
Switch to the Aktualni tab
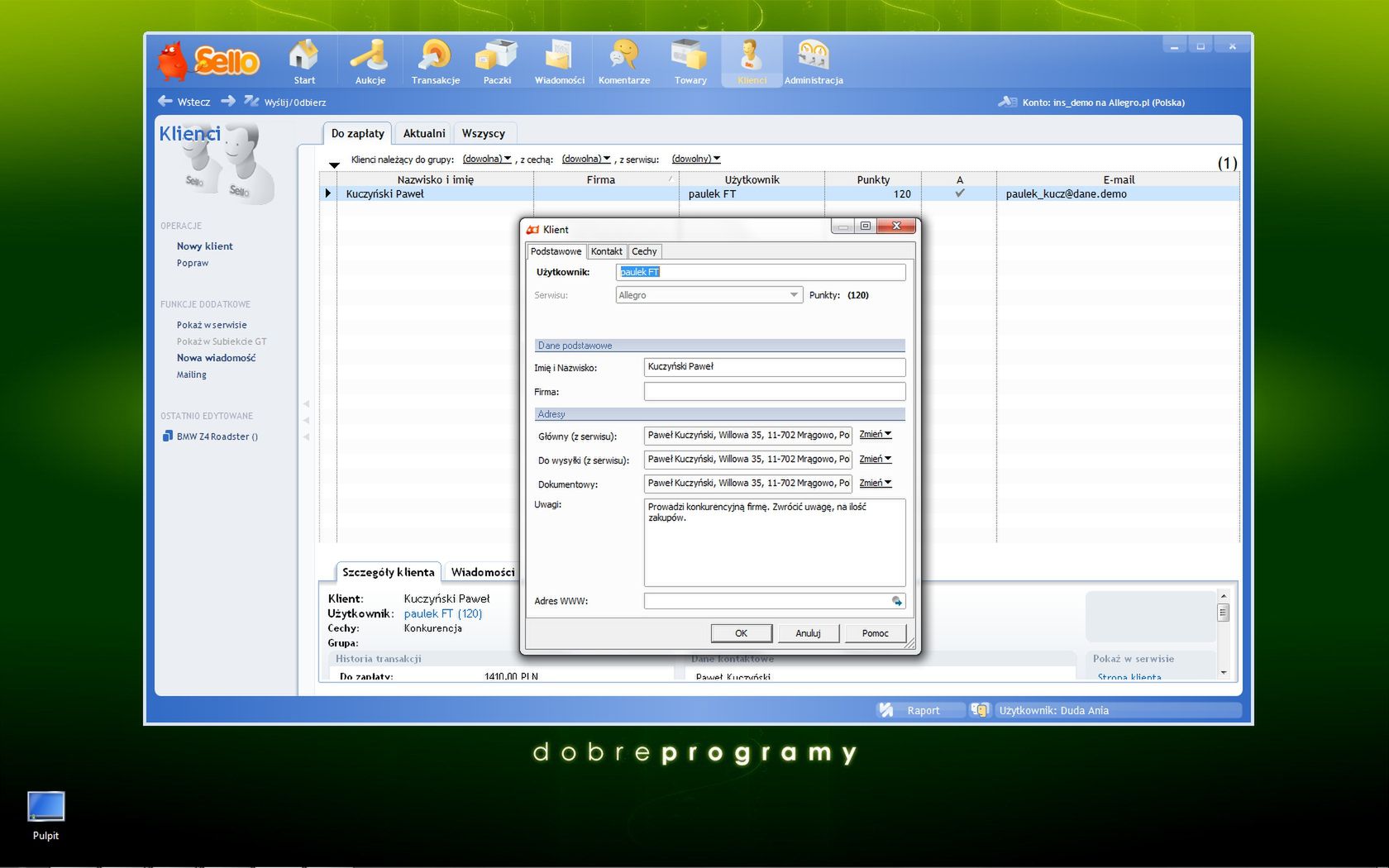[x=424, y=133]
